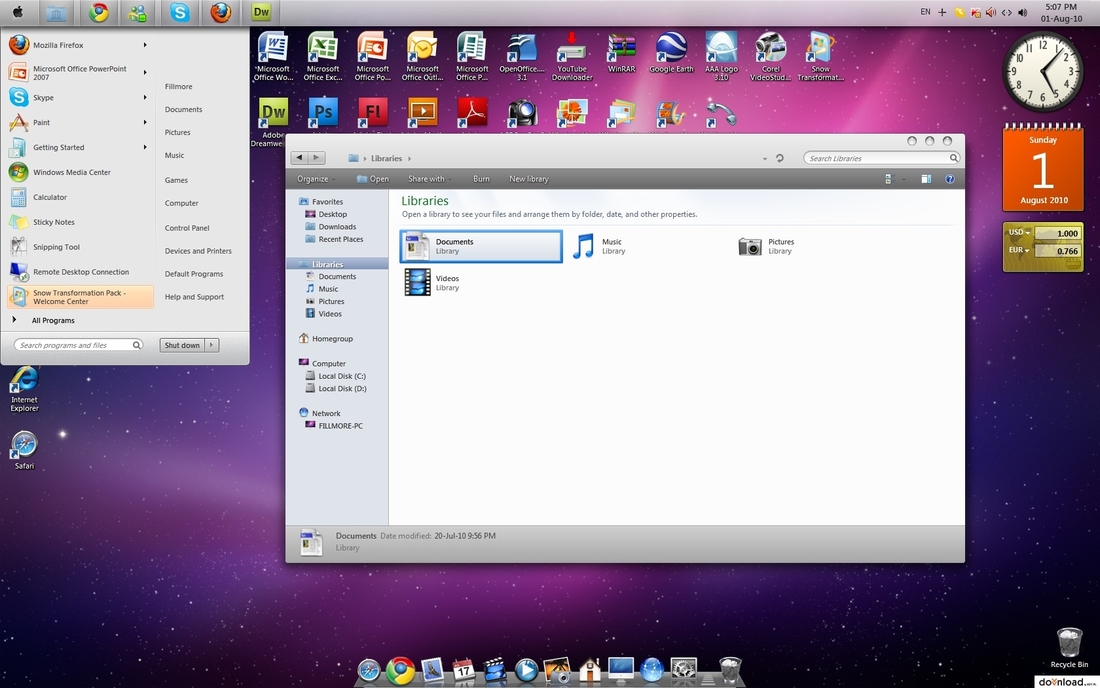Image resolution: width=1100 pixels, height=688 pixels.
Task: Open the Adobe Acrobat desktop icon
Action: point(472,112)
